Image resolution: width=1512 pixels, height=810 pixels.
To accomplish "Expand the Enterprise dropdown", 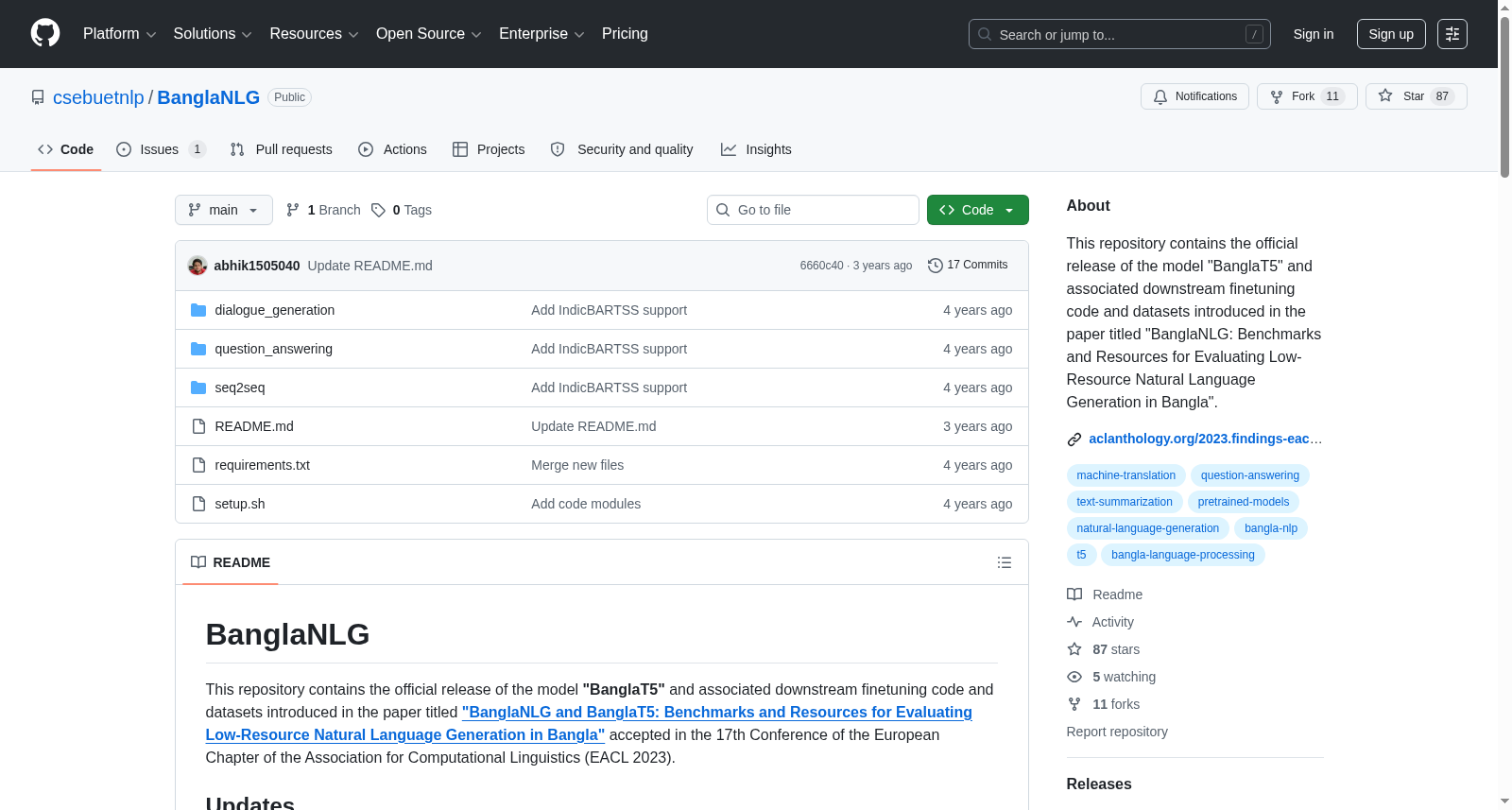I will (x=541, y=34).
